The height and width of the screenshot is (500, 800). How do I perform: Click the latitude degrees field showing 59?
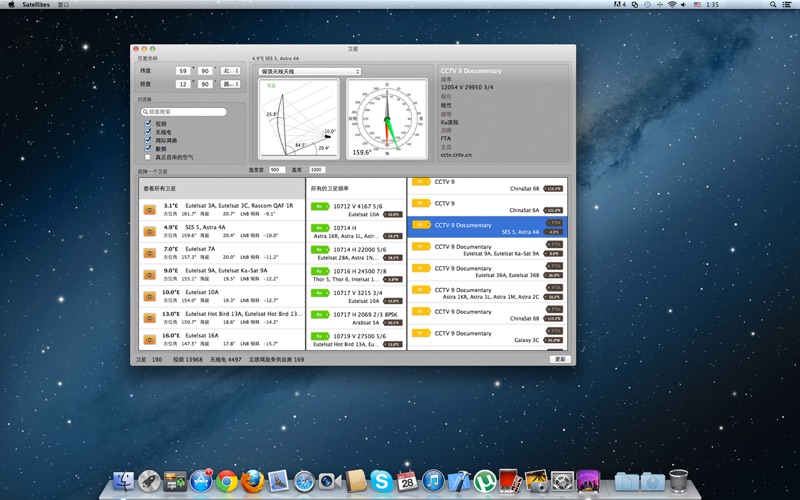[x=183, y=71]
